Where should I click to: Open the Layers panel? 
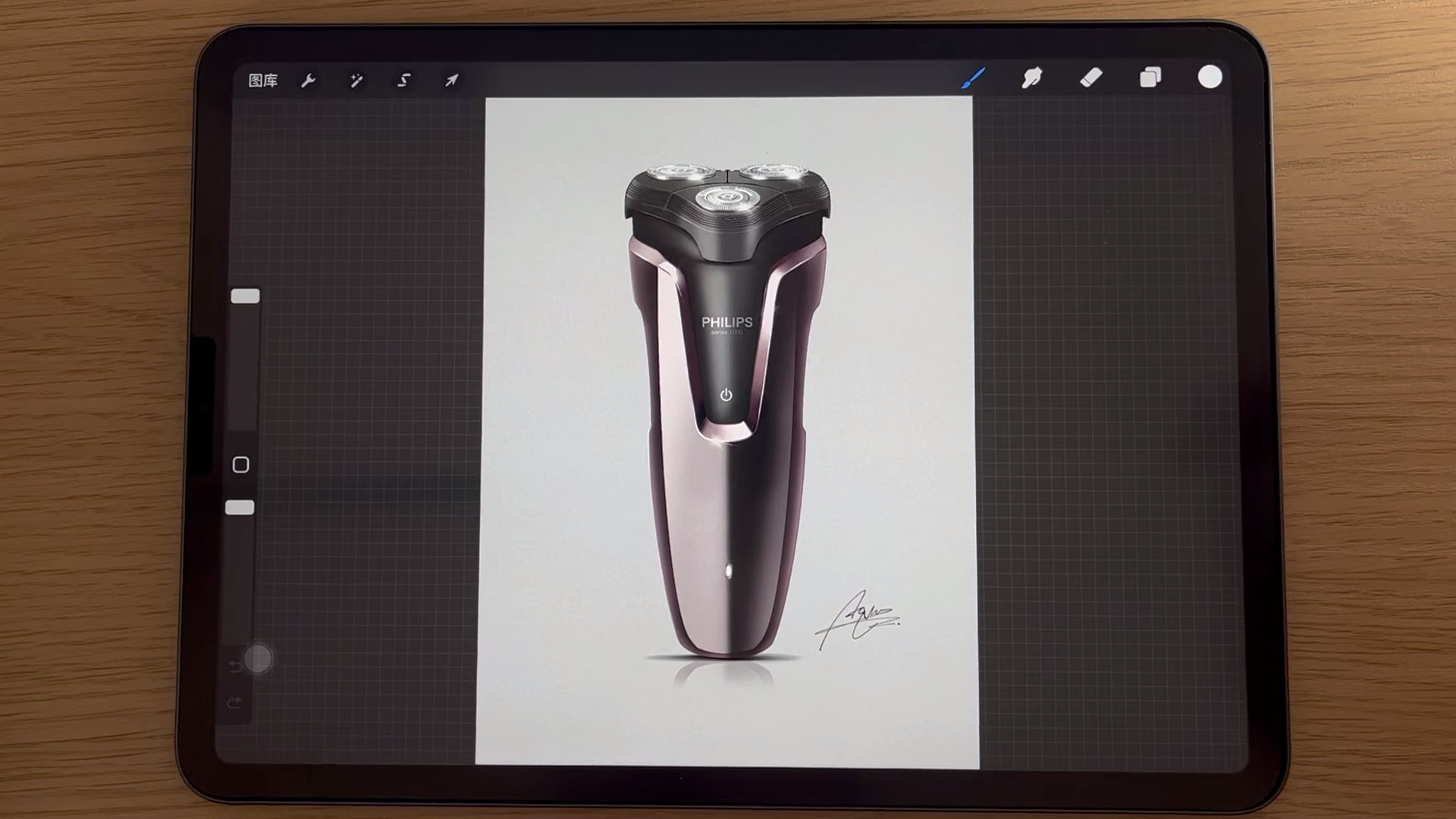coord(1150,77)
